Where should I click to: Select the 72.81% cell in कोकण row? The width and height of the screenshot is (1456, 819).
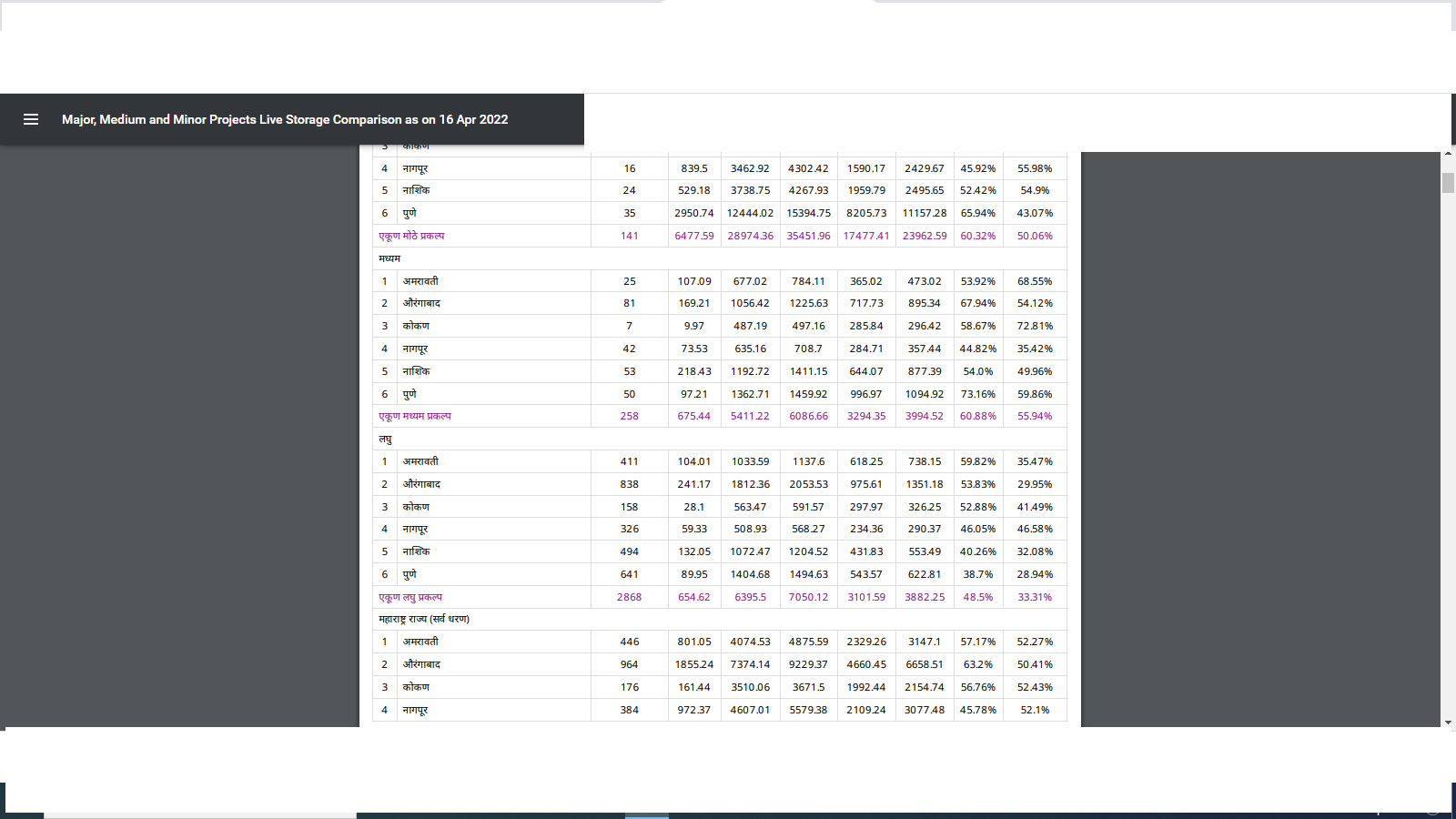click(1035, 326)
